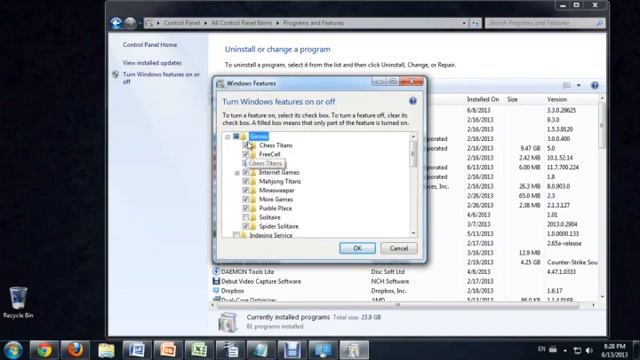Launch Google Chrome from the taskbar
This screenshot has height=360, width=640.
pos(44,350)
